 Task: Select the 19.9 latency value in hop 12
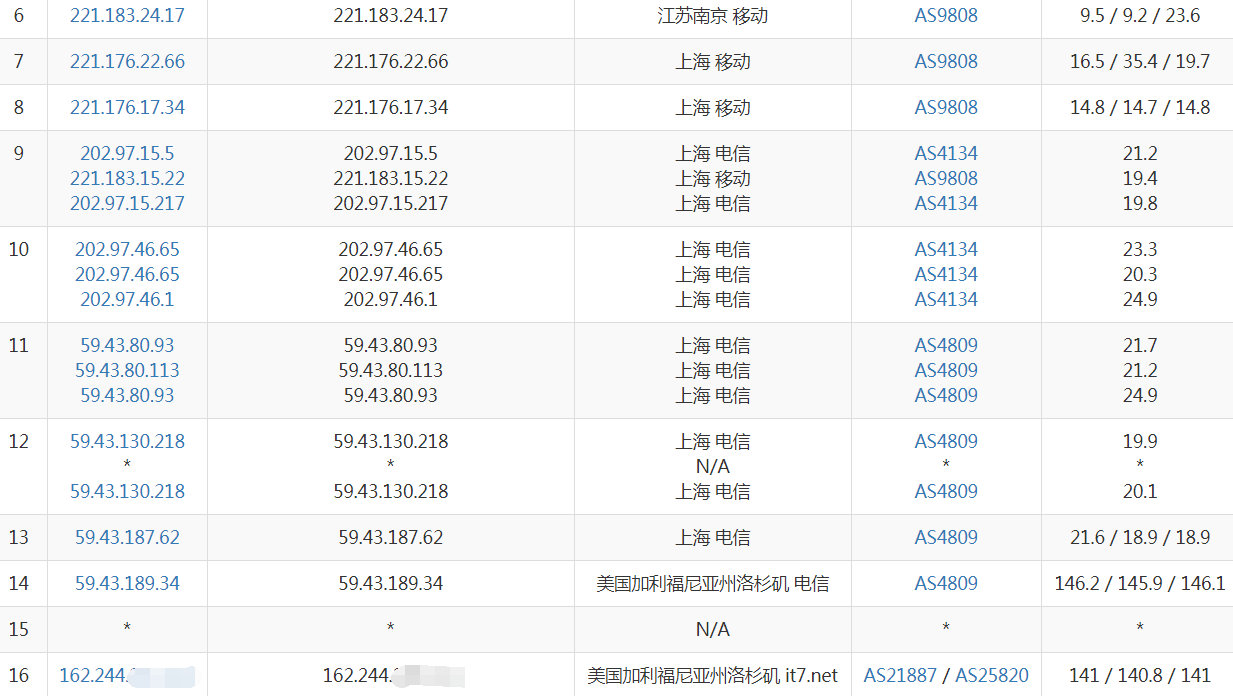[x=1140, y=441]
